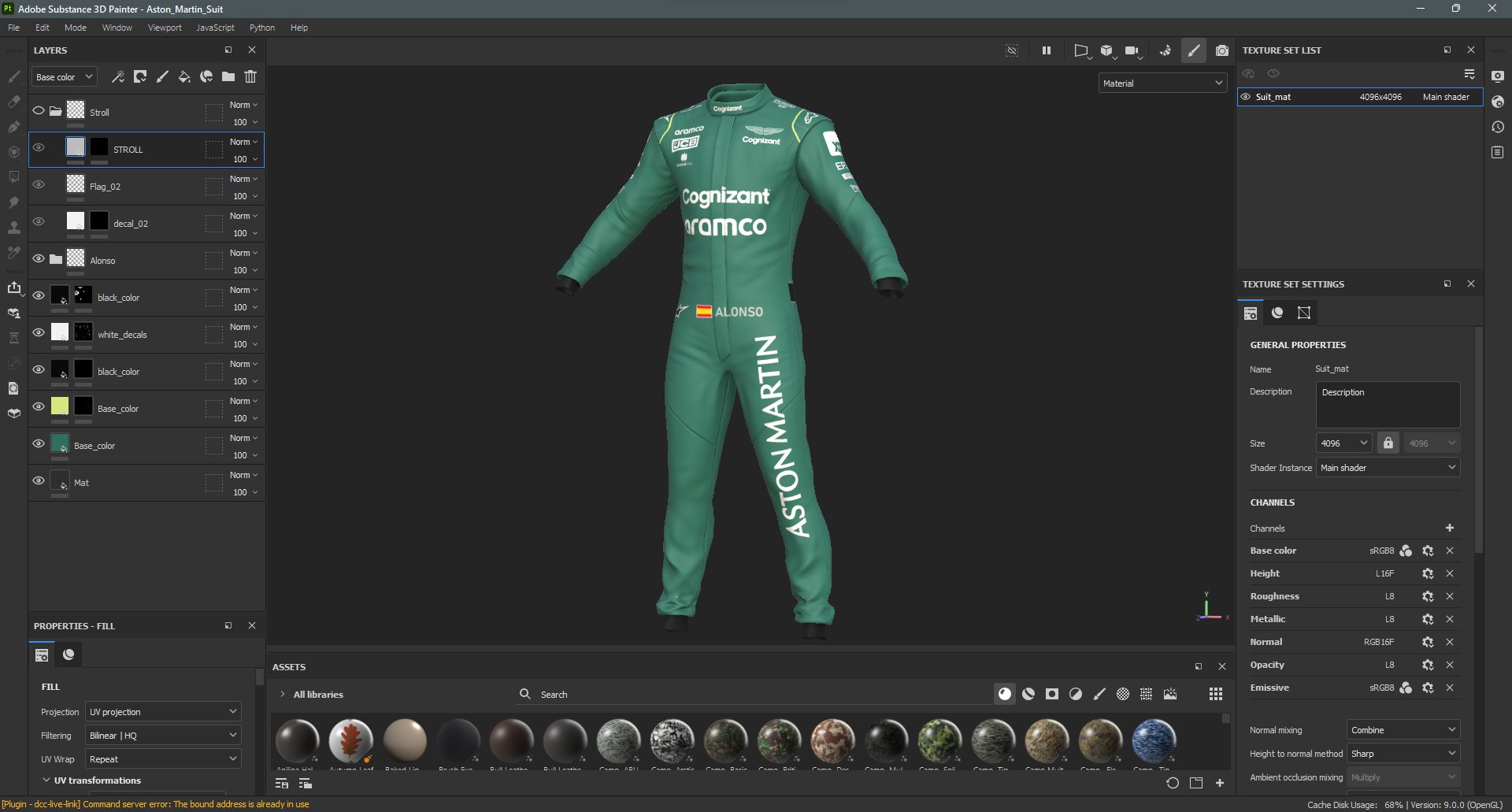This screenshot has height=812, width=1512.
Task: Open the Edit menu
Action: click(43, 28)
